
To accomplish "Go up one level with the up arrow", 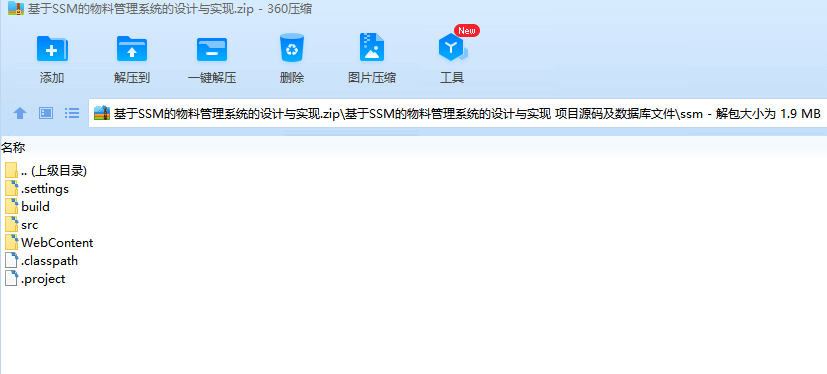I will (x=20, y=113).
